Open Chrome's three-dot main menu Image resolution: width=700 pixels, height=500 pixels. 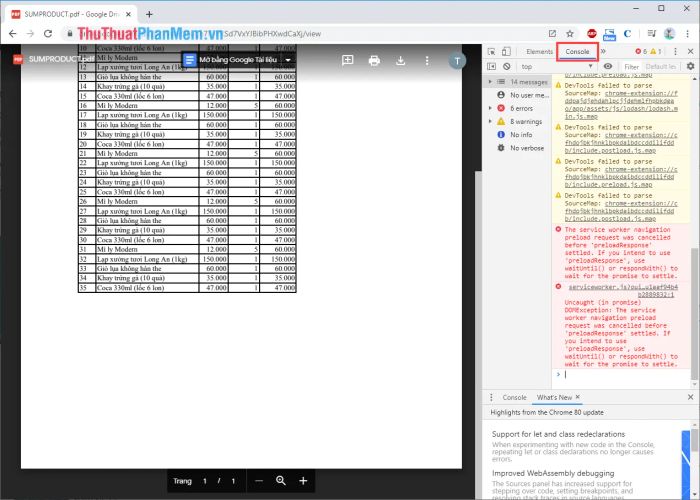tap(688, 33)
